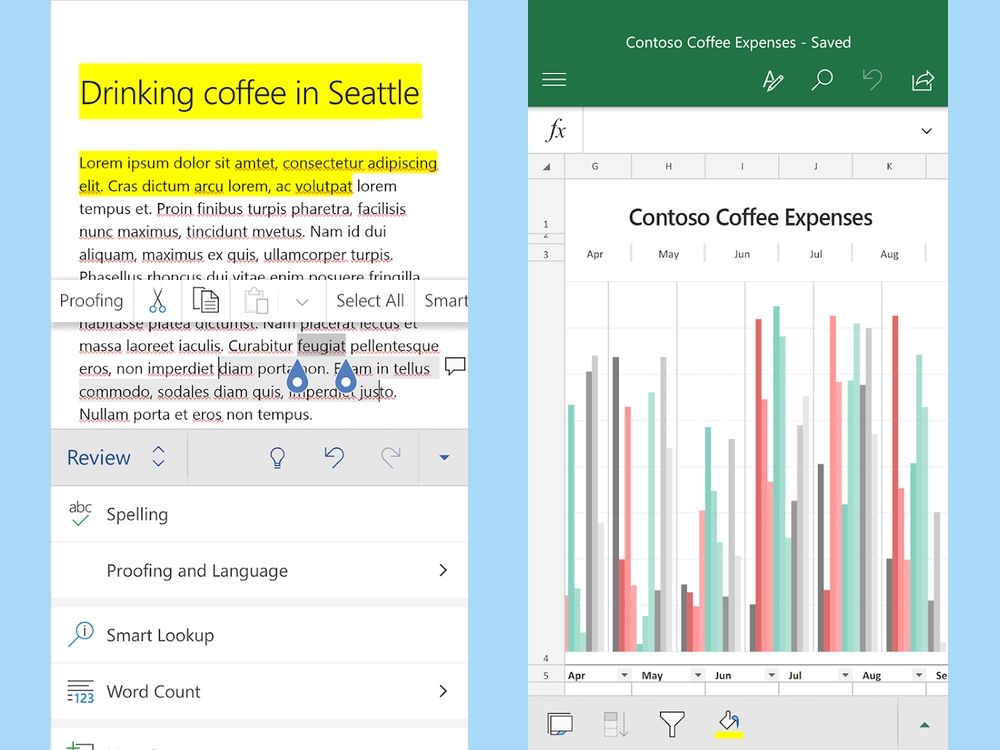
Task: Copy text using the copy icon
Action: click(206, 300)
